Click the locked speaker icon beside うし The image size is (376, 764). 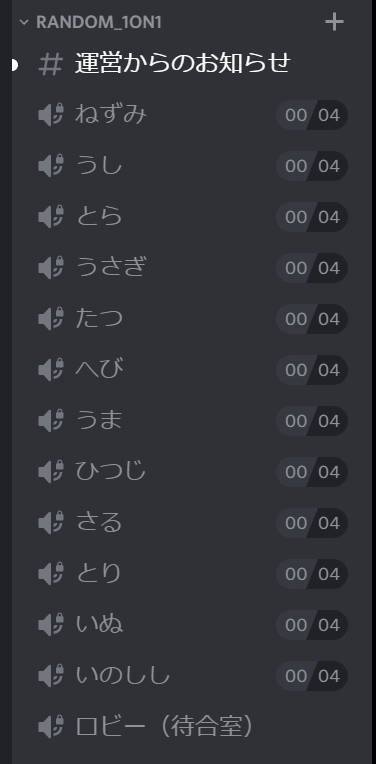(x=51, y=166)
